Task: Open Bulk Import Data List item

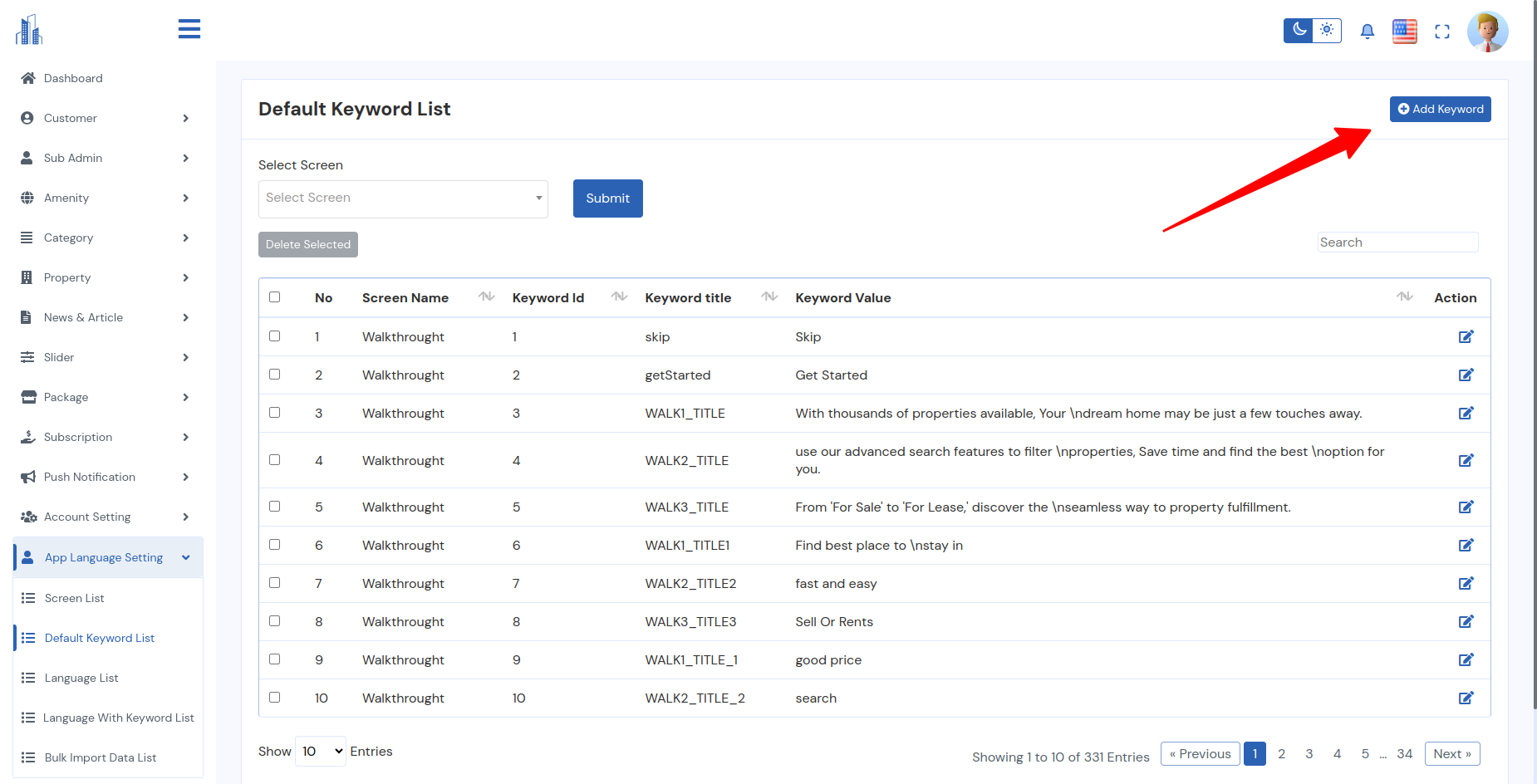Action: tap(108, 757)
